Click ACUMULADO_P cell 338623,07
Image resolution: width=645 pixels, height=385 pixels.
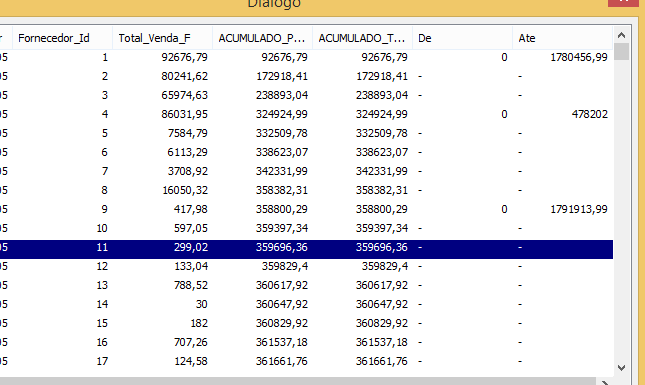pyautogui.click(x=282, y=152)
